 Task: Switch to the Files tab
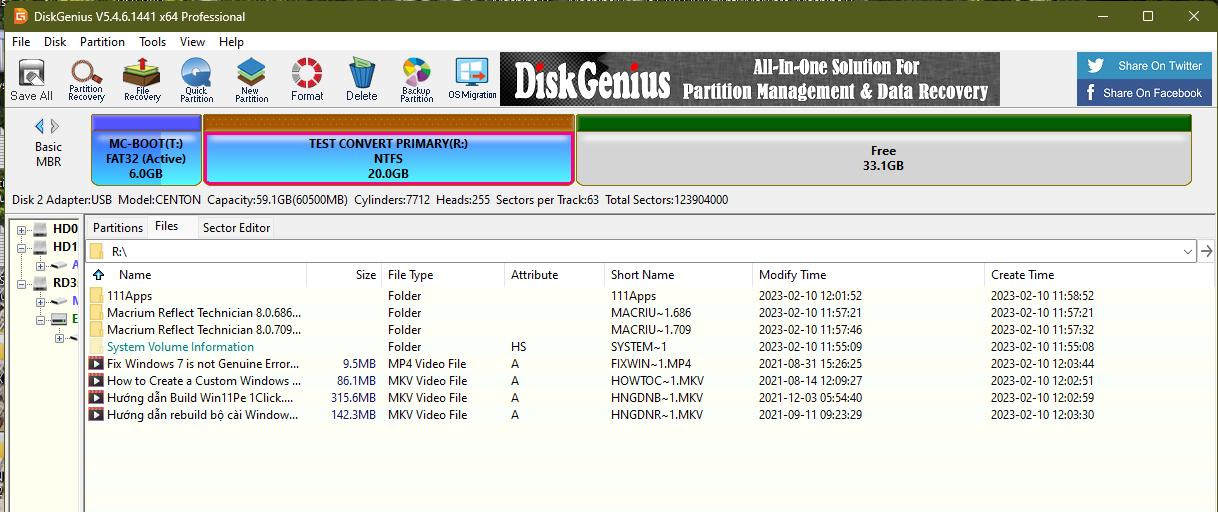[x=167, y=226]
